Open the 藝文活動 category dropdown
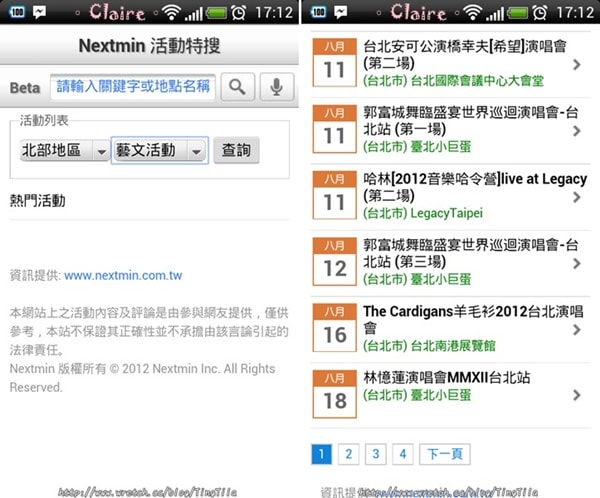 click(159, 150)
